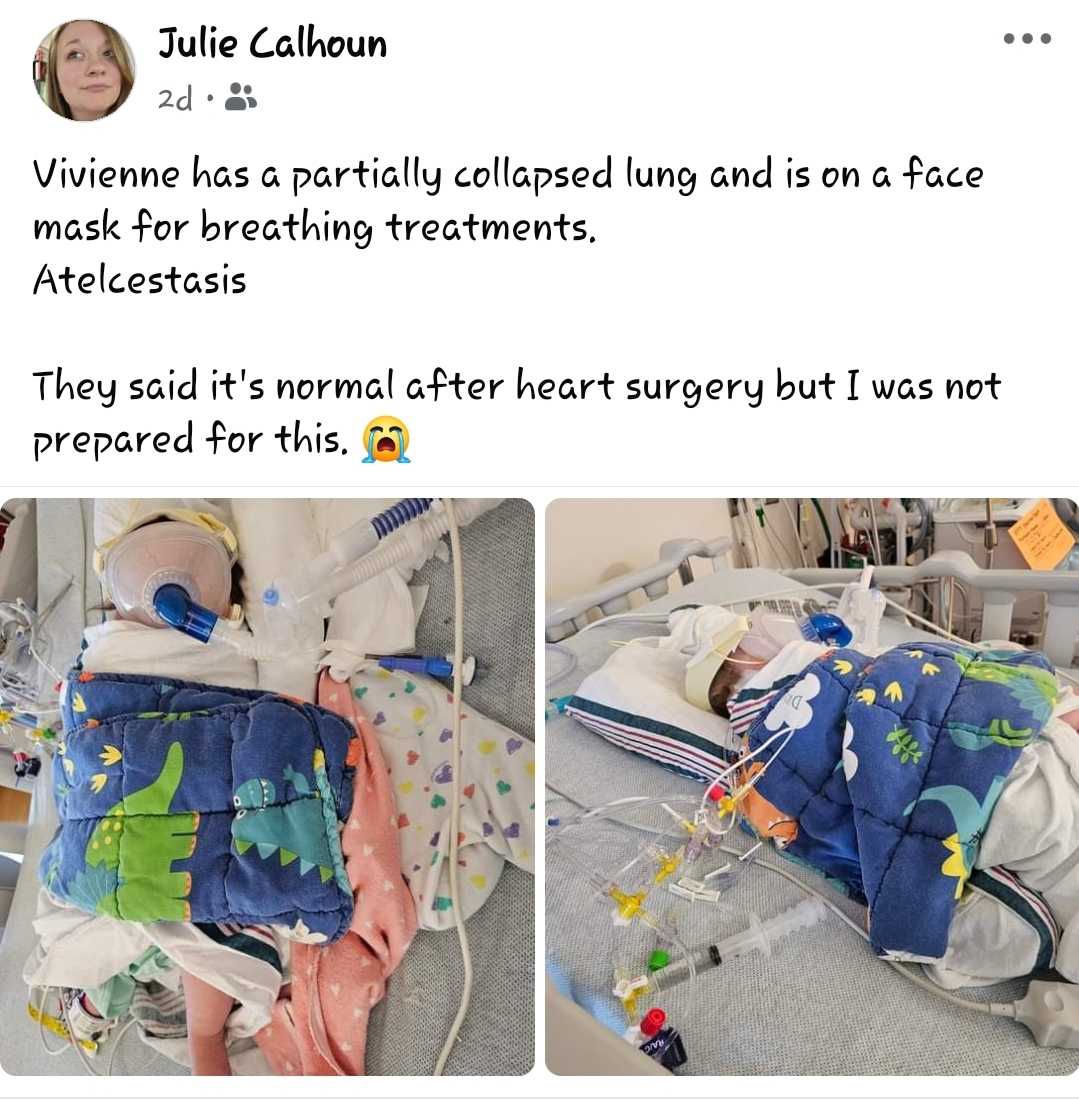
Task: Click the Julie Calhoun name link
Action: click(x=272, y=43)
